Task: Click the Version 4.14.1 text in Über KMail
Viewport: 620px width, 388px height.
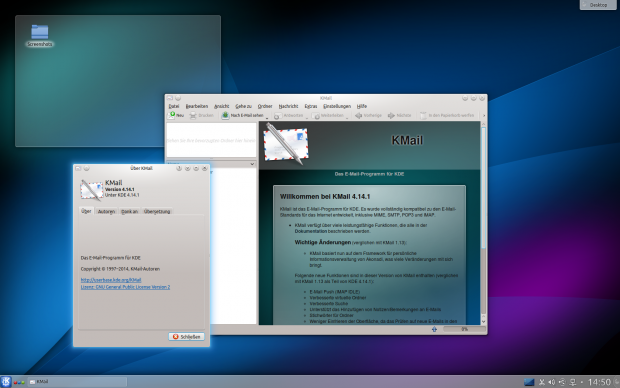Action: pos(120,189)
